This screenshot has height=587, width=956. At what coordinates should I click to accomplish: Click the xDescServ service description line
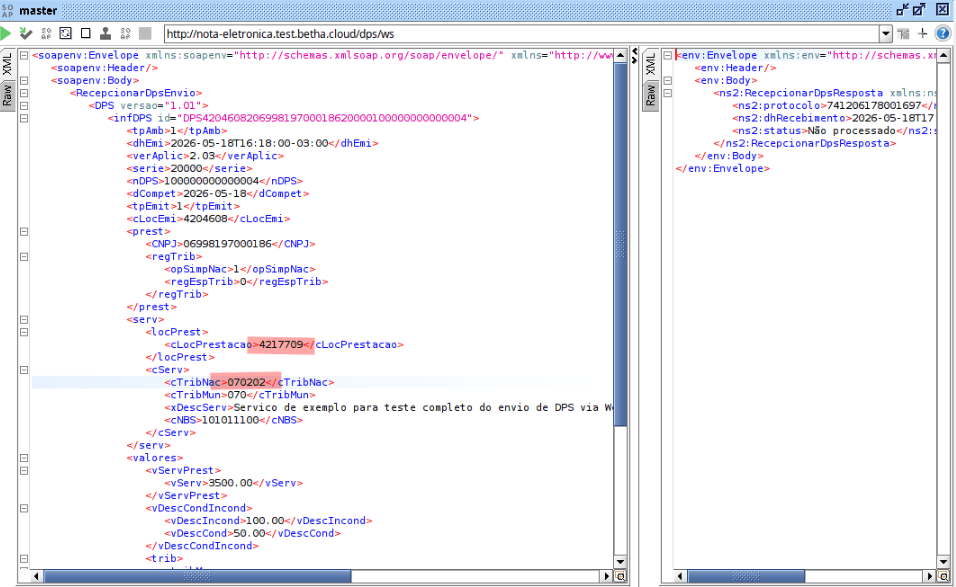tap(388, 407)
